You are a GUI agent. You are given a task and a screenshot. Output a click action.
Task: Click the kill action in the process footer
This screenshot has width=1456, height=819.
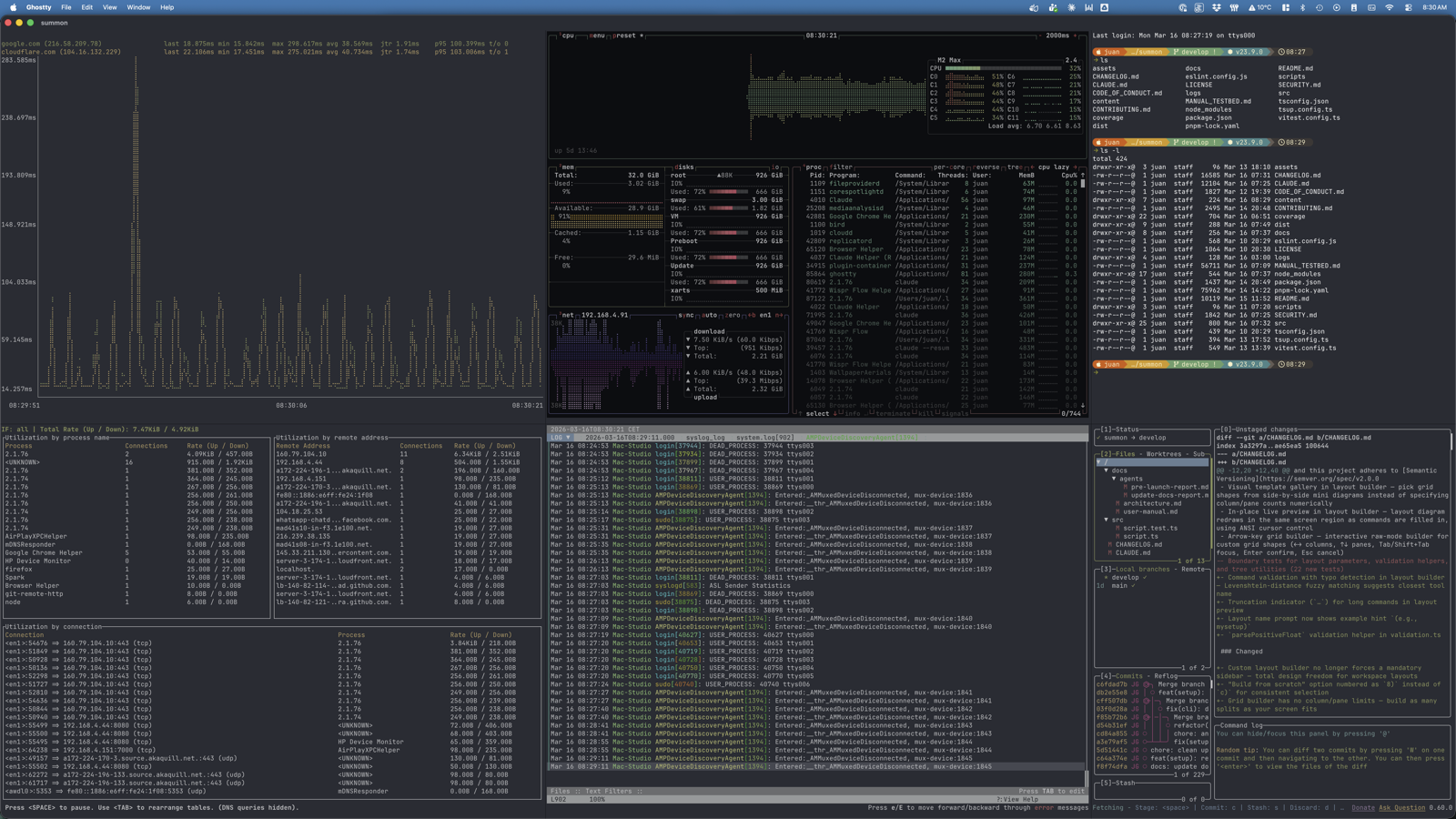[x=926, y=414]
